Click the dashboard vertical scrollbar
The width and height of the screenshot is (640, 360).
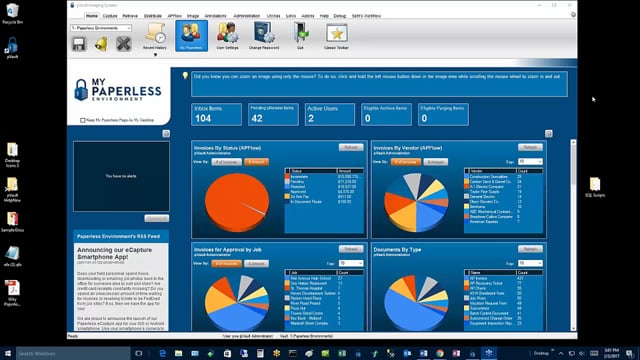[x=573, y=235]
